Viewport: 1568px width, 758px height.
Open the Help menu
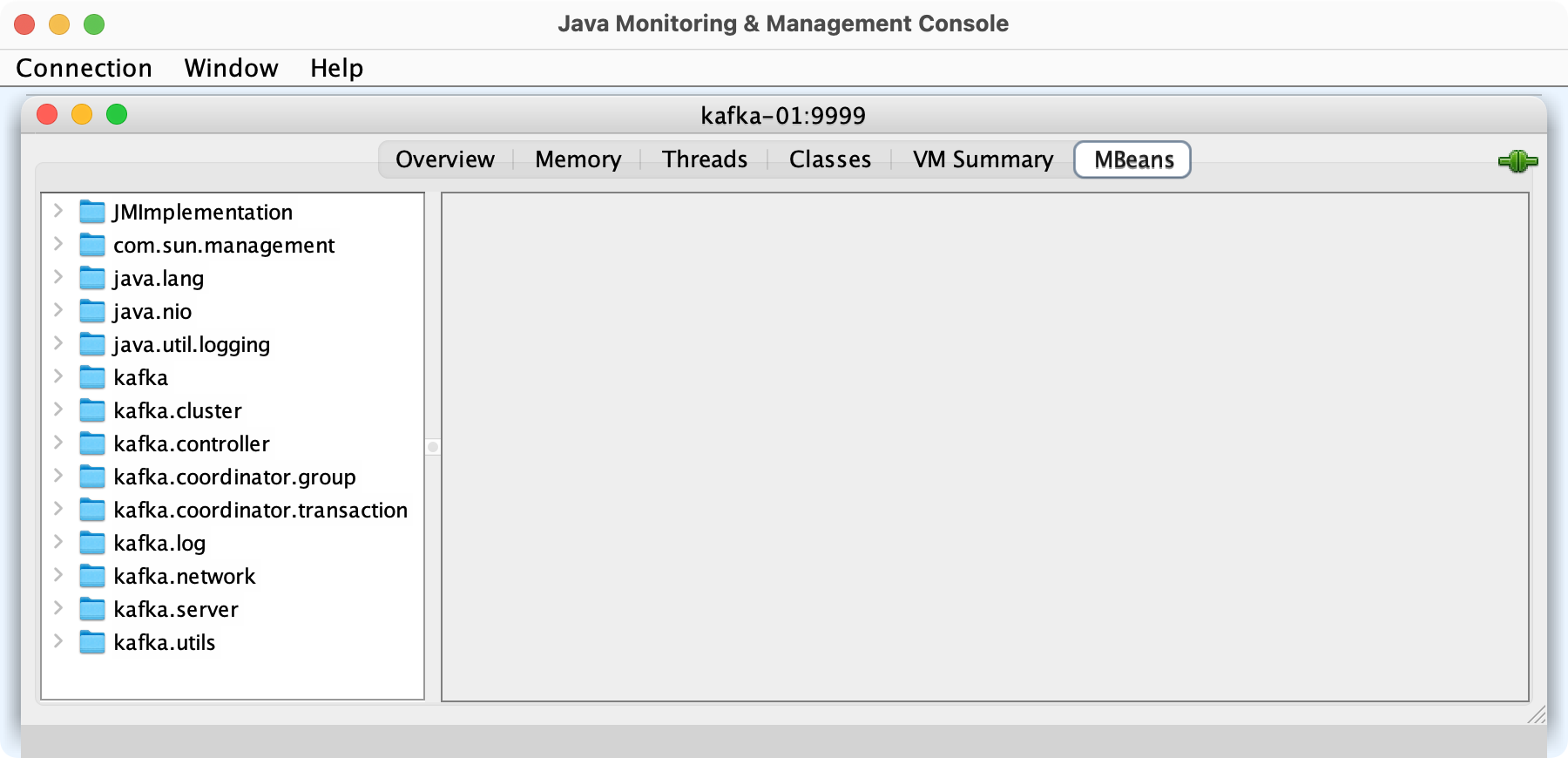point(336,68)
